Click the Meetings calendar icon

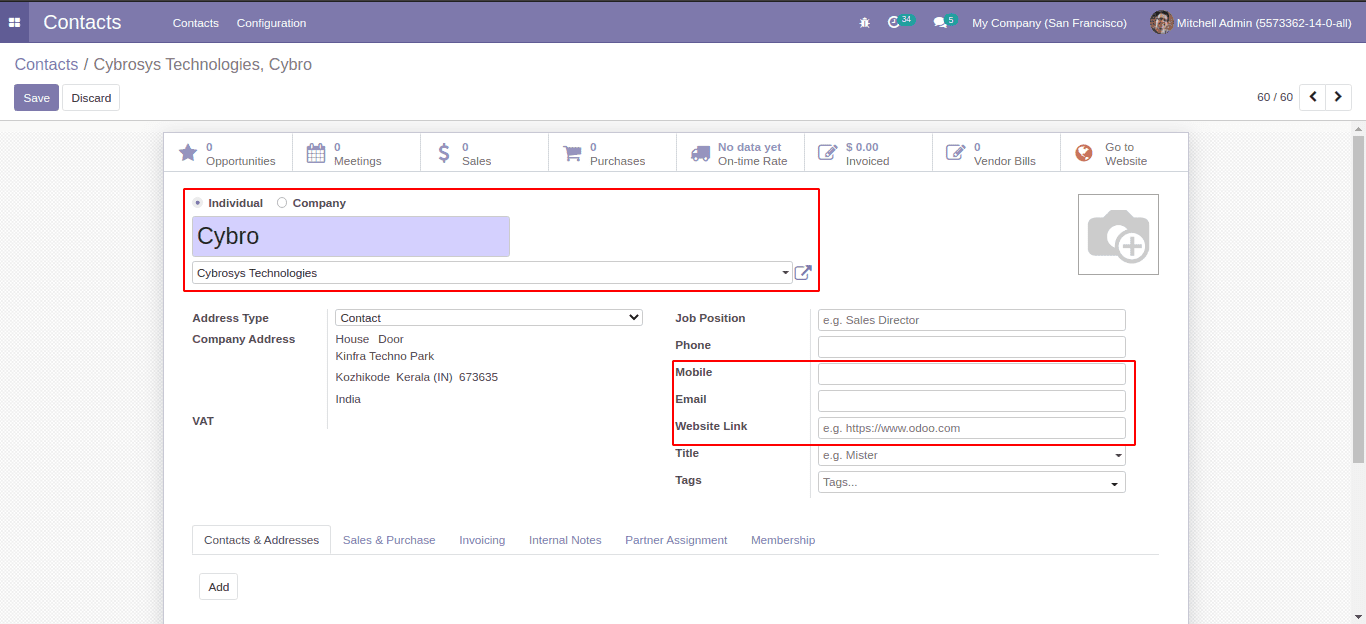pos(316,153)
